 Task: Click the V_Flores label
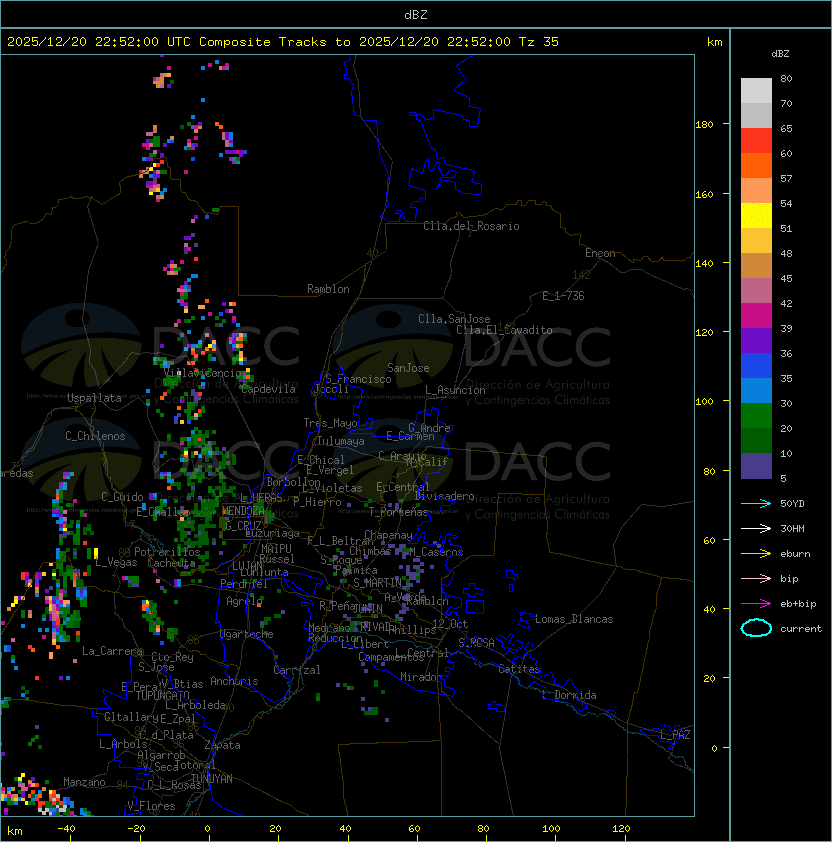151,806
